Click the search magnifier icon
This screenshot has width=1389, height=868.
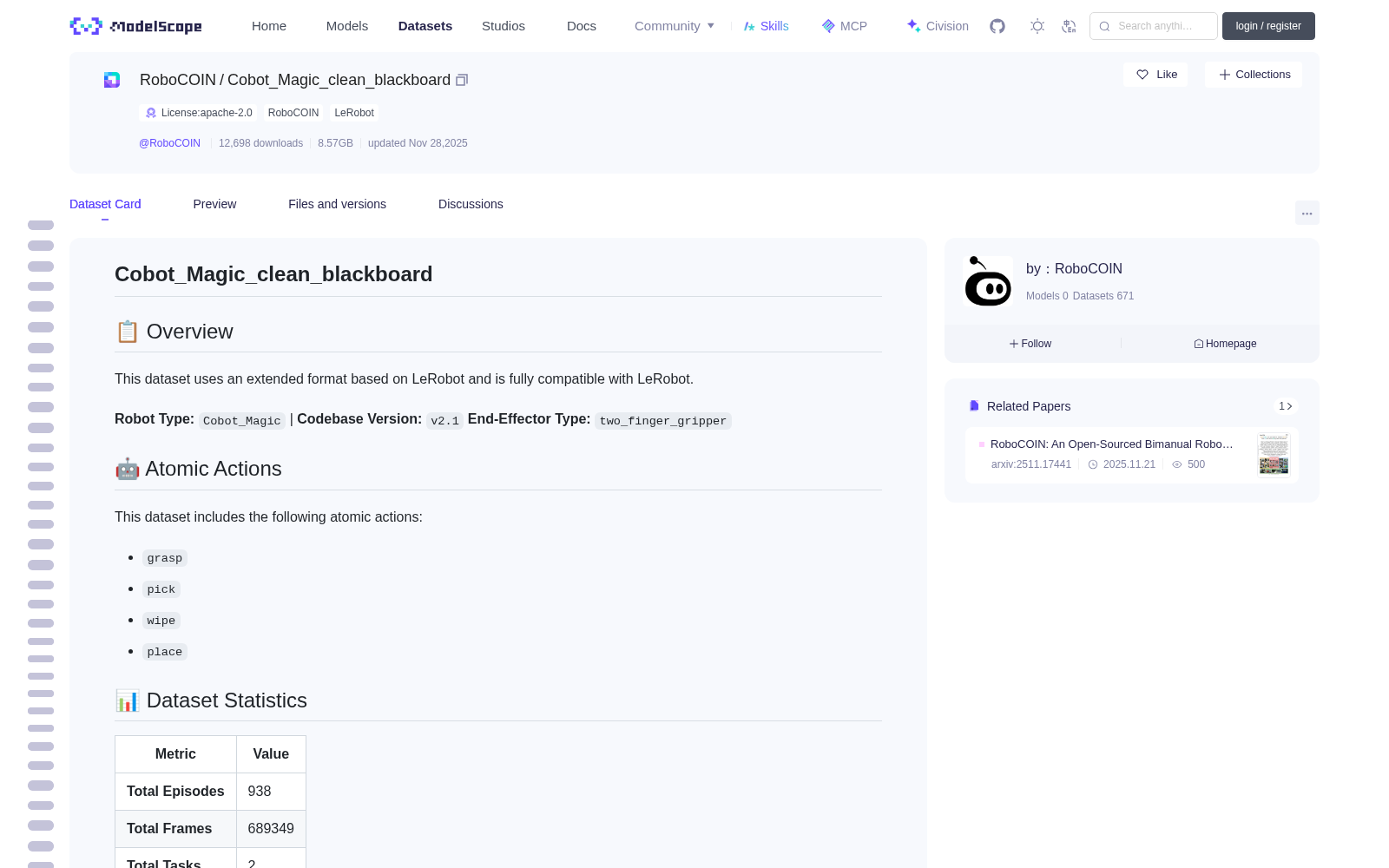pos(1104,26)
